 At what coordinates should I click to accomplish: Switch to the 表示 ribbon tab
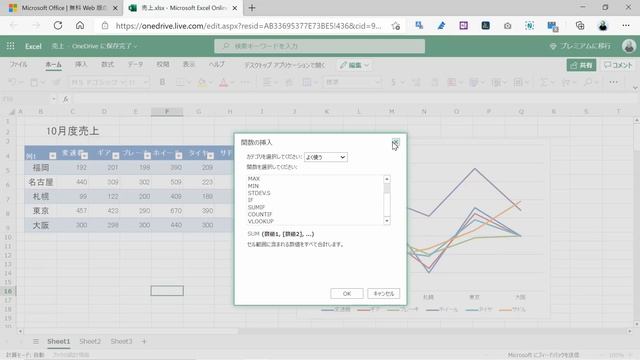[x=189, y=64]
